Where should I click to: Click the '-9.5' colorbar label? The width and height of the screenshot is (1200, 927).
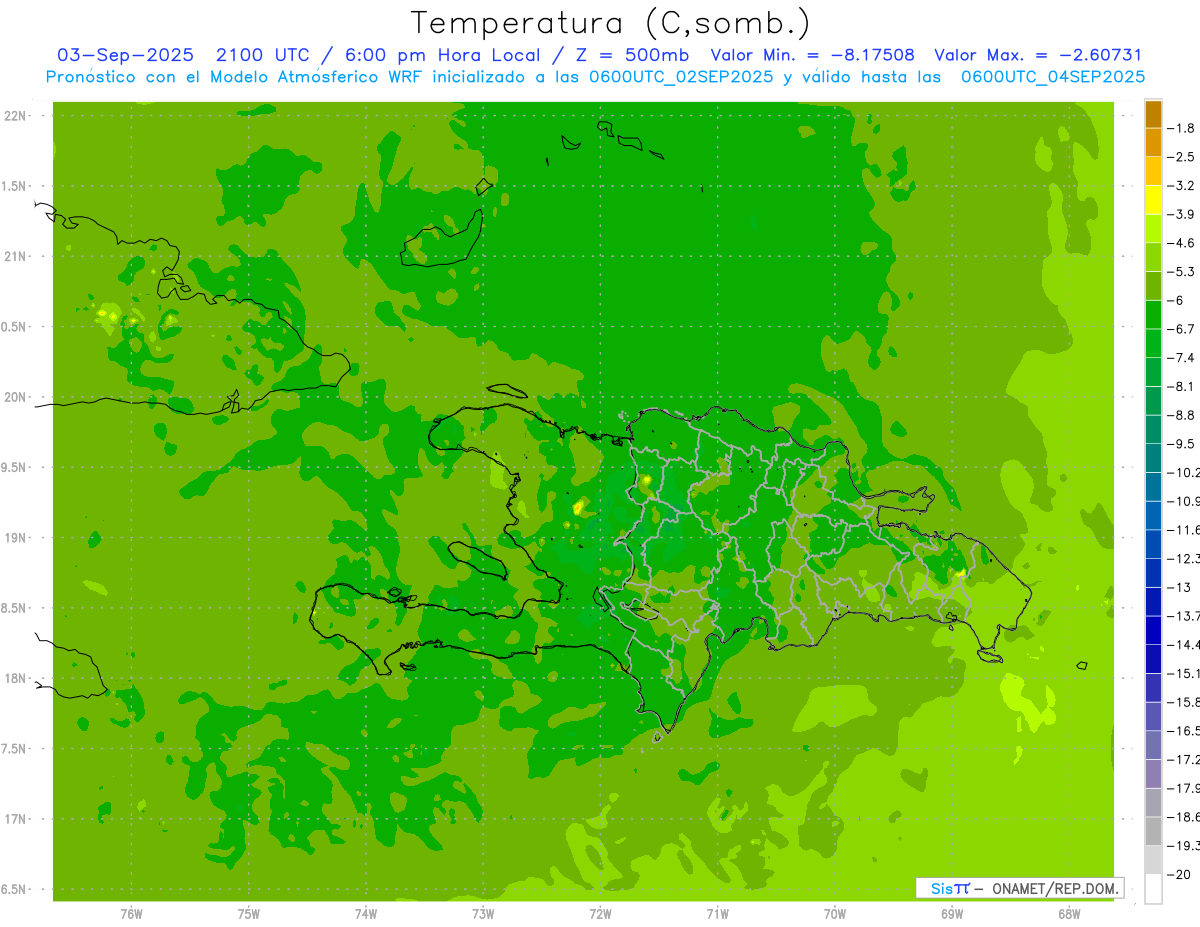[x=1181, y=444]
